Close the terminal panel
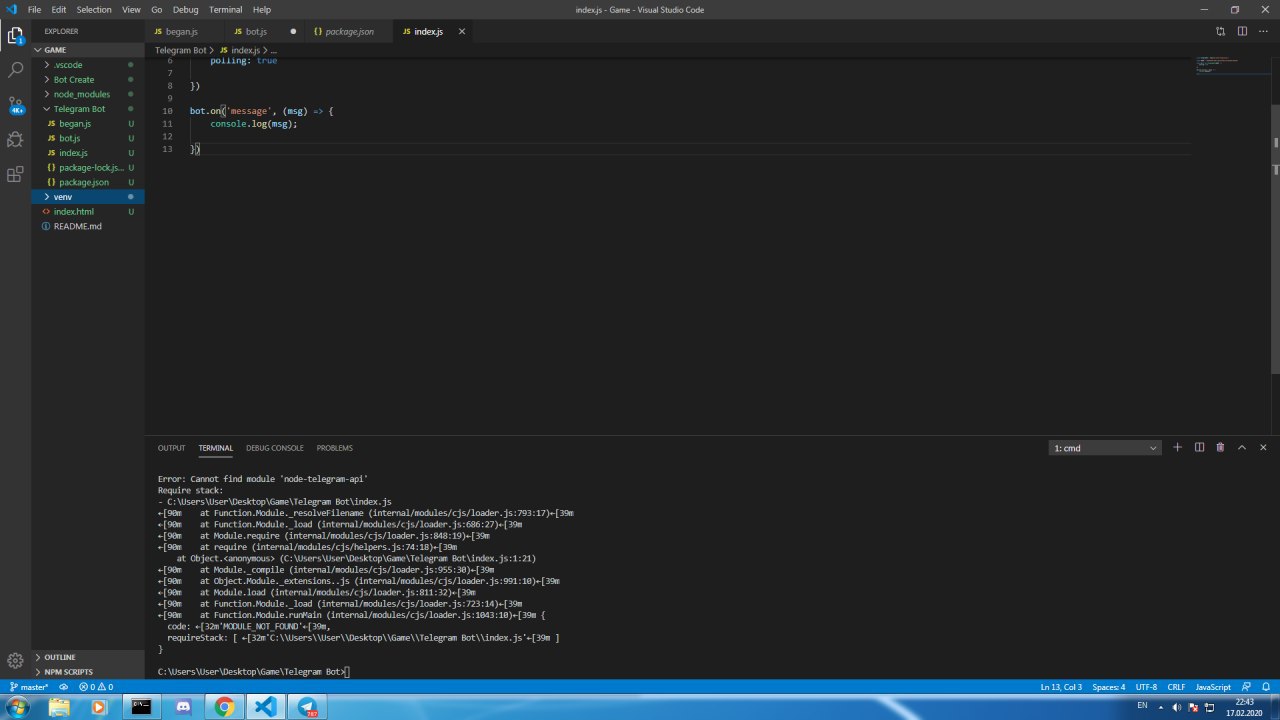Image resolution: width=1280 pixels, height=720 pixels. point(1263,447)
